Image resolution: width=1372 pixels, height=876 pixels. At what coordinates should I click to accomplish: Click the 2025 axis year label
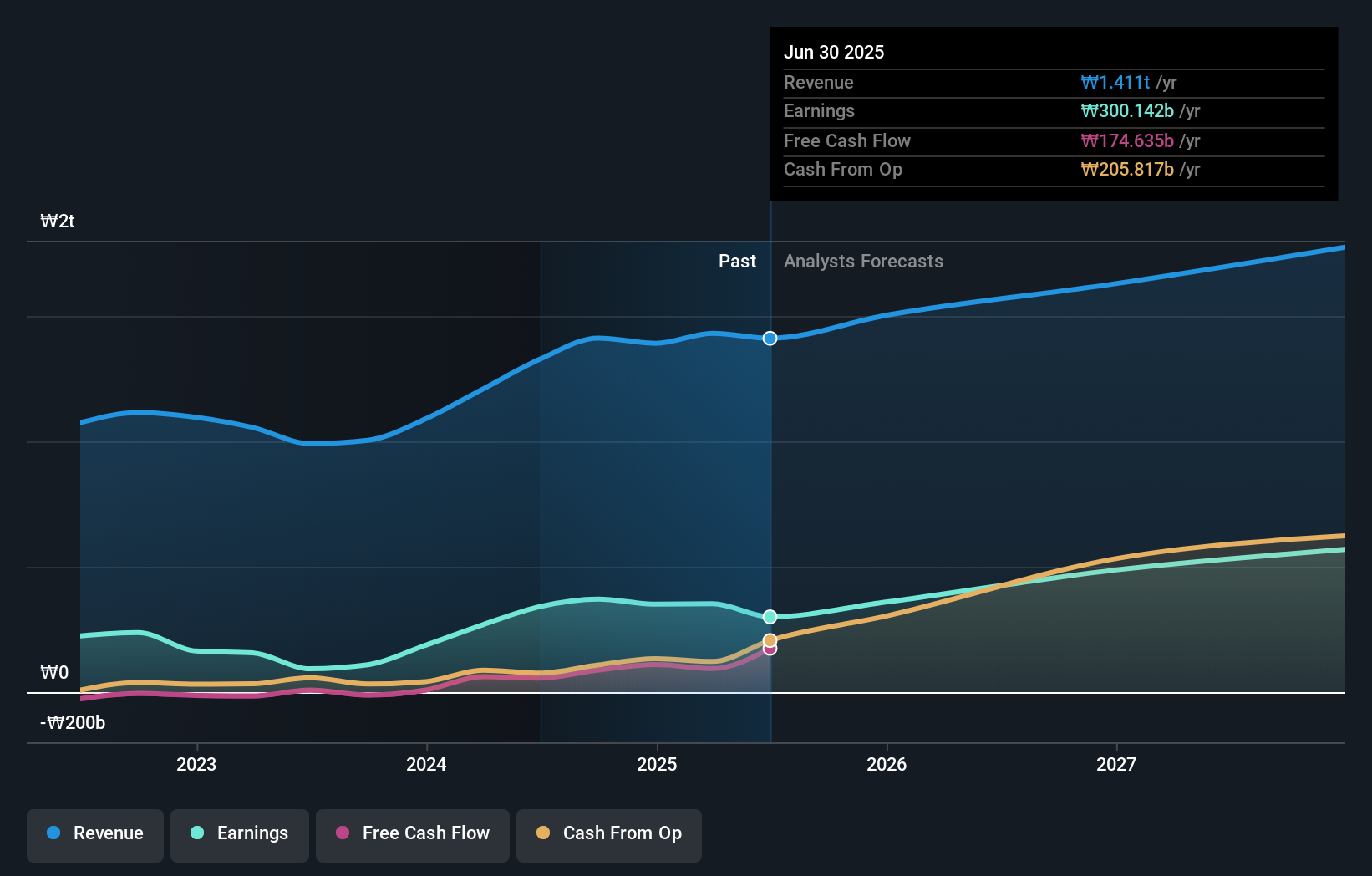pos(657,764)
